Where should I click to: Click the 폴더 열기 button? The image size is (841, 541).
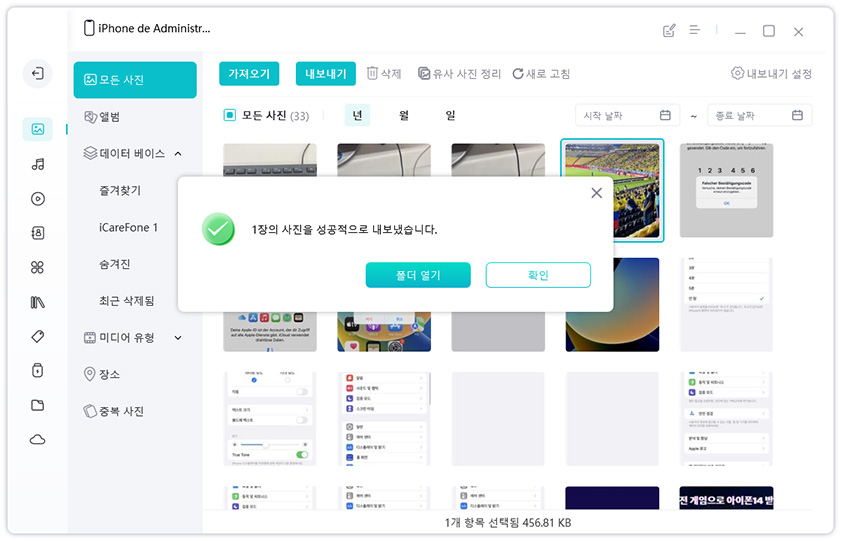[417, 275]
